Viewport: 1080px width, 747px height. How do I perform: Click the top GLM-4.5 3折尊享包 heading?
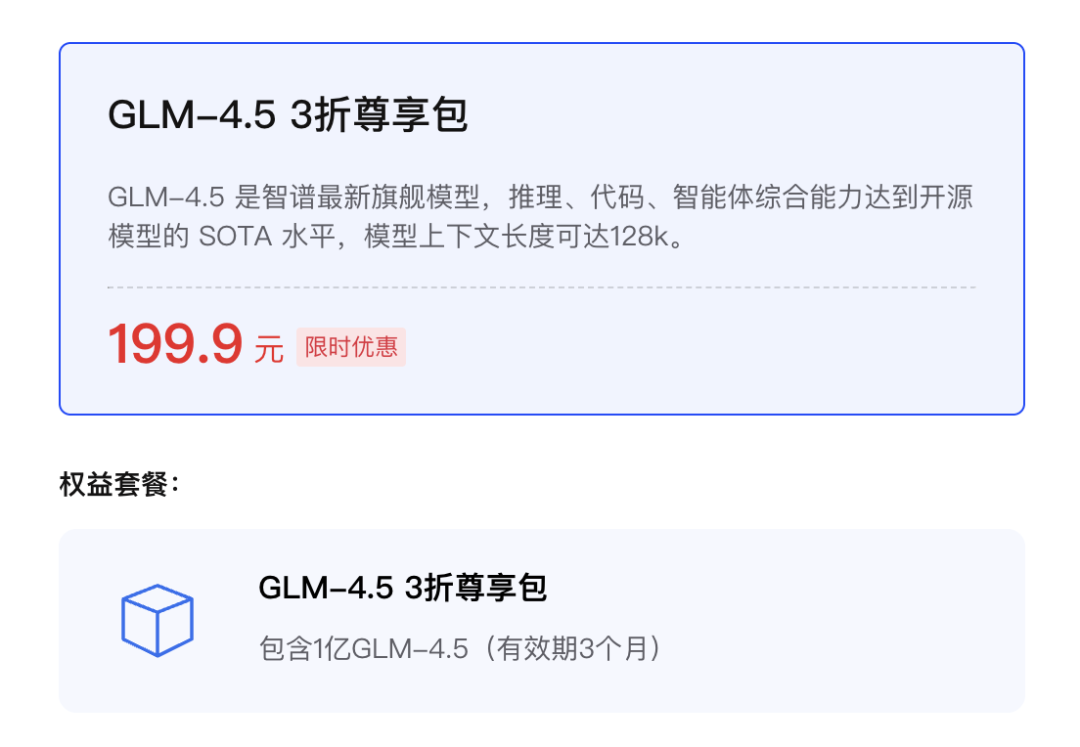click(288, 114)
